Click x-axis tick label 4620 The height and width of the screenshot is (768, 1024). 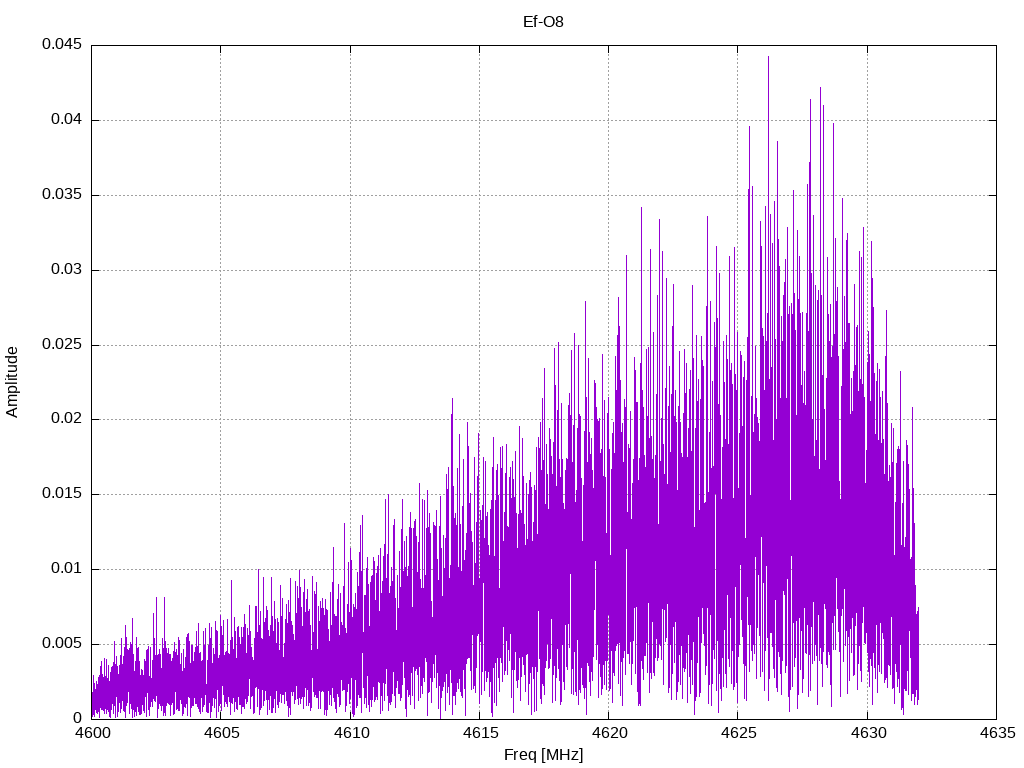[x=609, y=733]
